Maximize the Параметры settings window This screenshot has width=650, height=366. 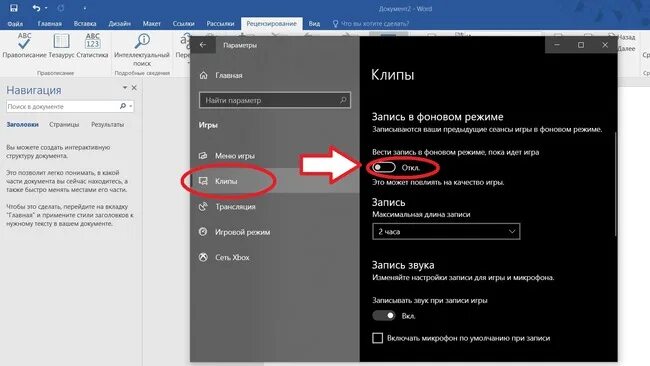click(581, 45)
